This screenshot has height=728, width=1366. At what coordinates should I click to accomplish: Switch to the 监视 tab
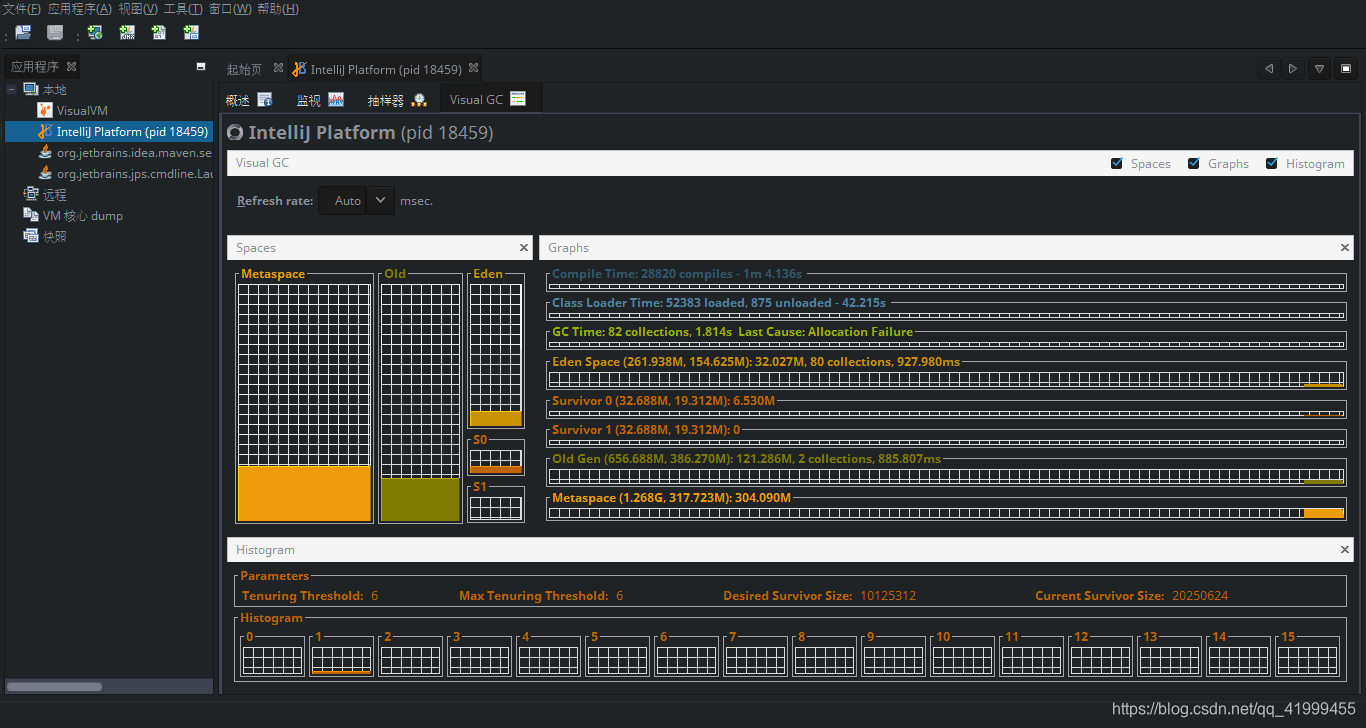coord(320,100)
